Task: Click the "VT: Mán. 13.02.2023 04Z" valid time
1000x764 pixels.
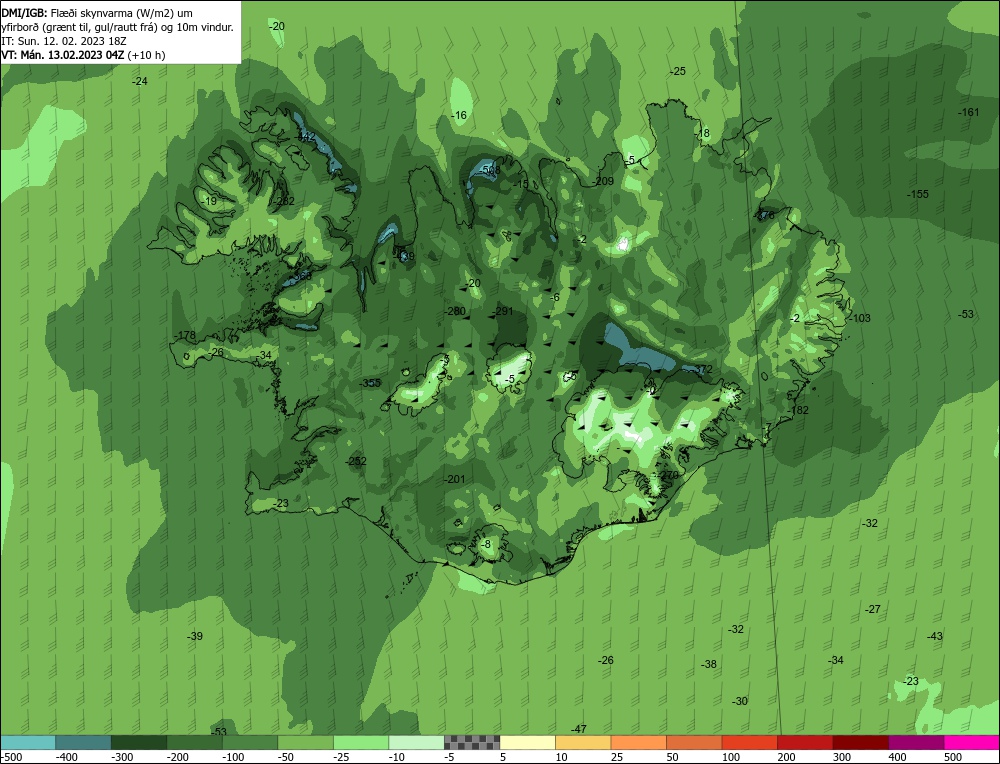Action: tap(62, 55)
